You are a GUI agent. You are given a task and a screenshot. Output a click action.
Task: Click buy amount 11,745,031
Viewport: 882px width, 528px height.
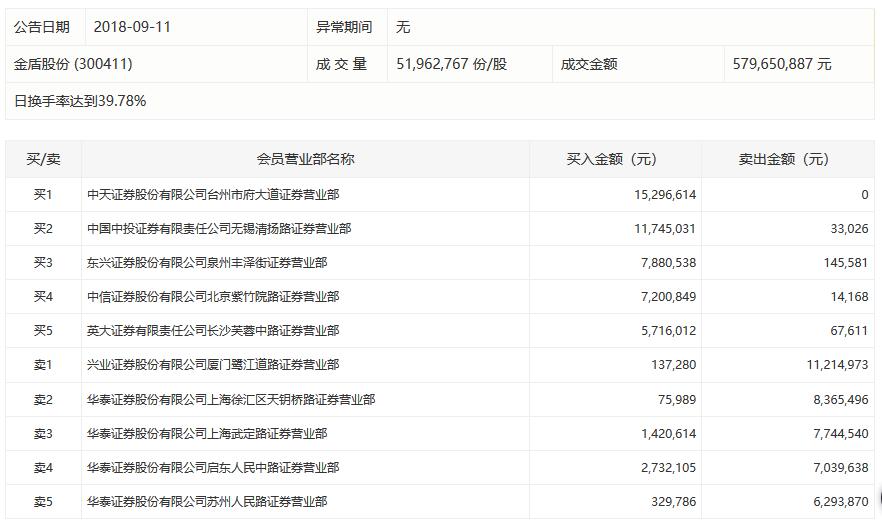pyautogui.click(x=665, y=229)
